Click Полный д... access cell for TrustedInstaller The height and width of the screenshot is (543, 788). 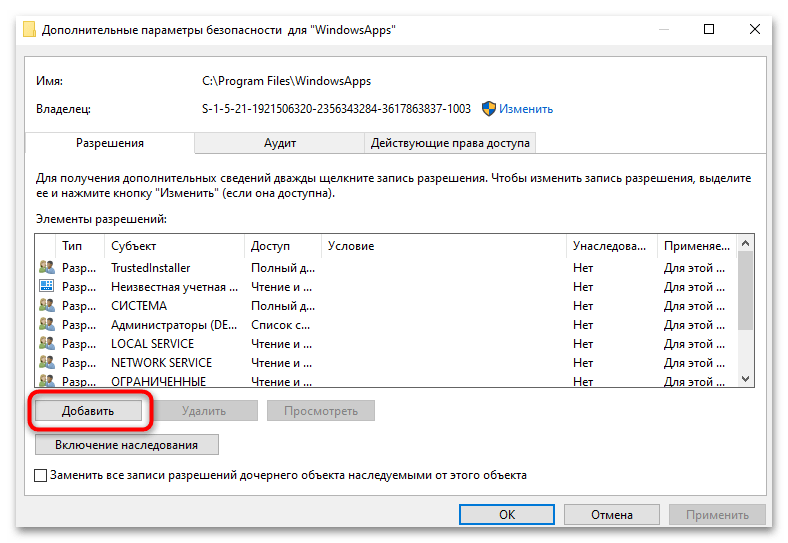[283, 268]
